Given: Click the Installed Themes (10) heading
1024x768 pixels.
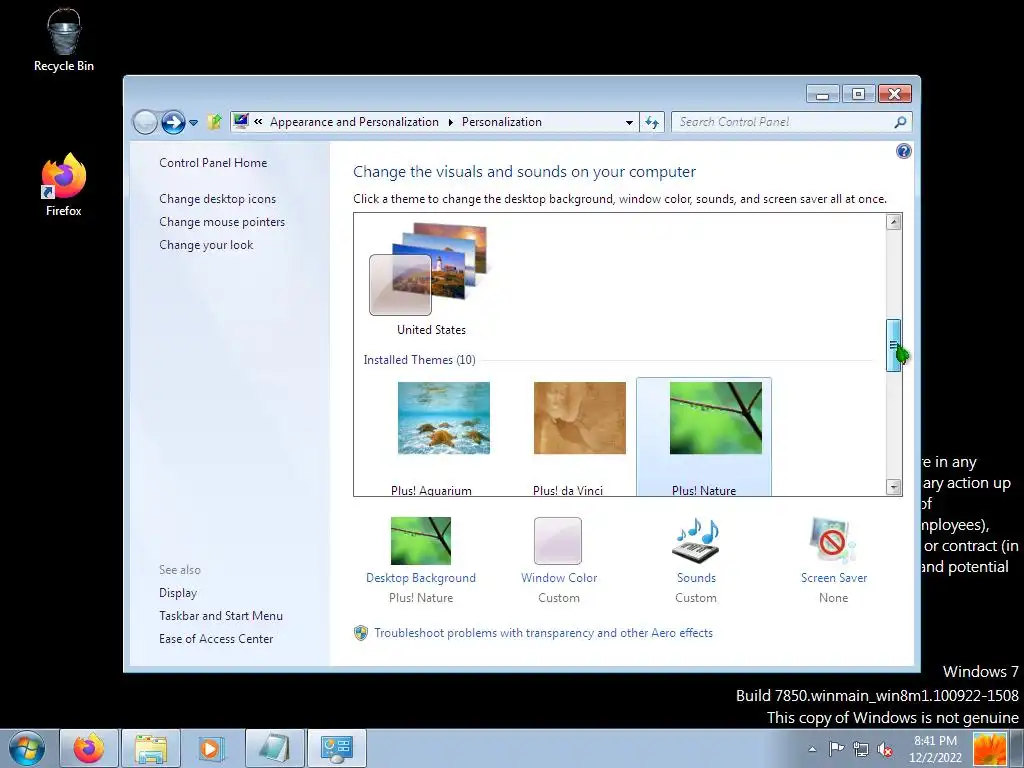Looking at the screenshot, I should (x=419, y=360).
